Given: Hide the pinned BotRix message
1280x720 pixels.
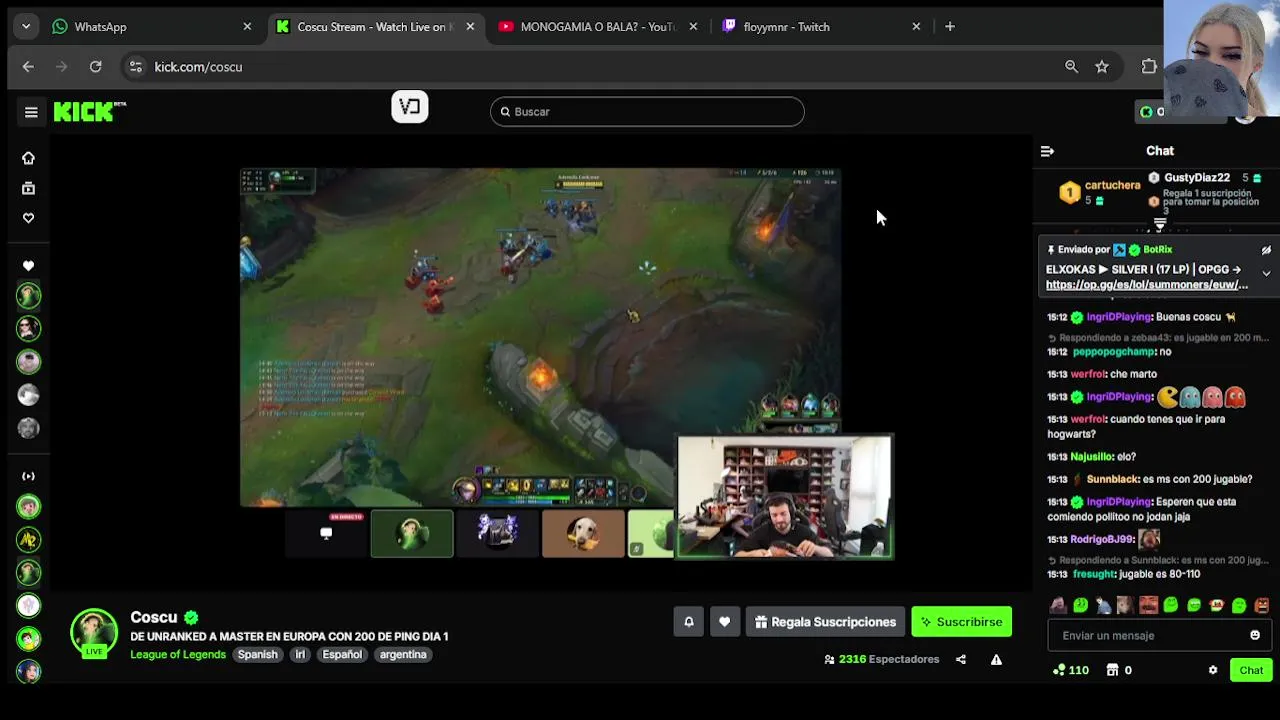Looking at the screenshot, I should pyautogui.click(x=1266, y=250).
